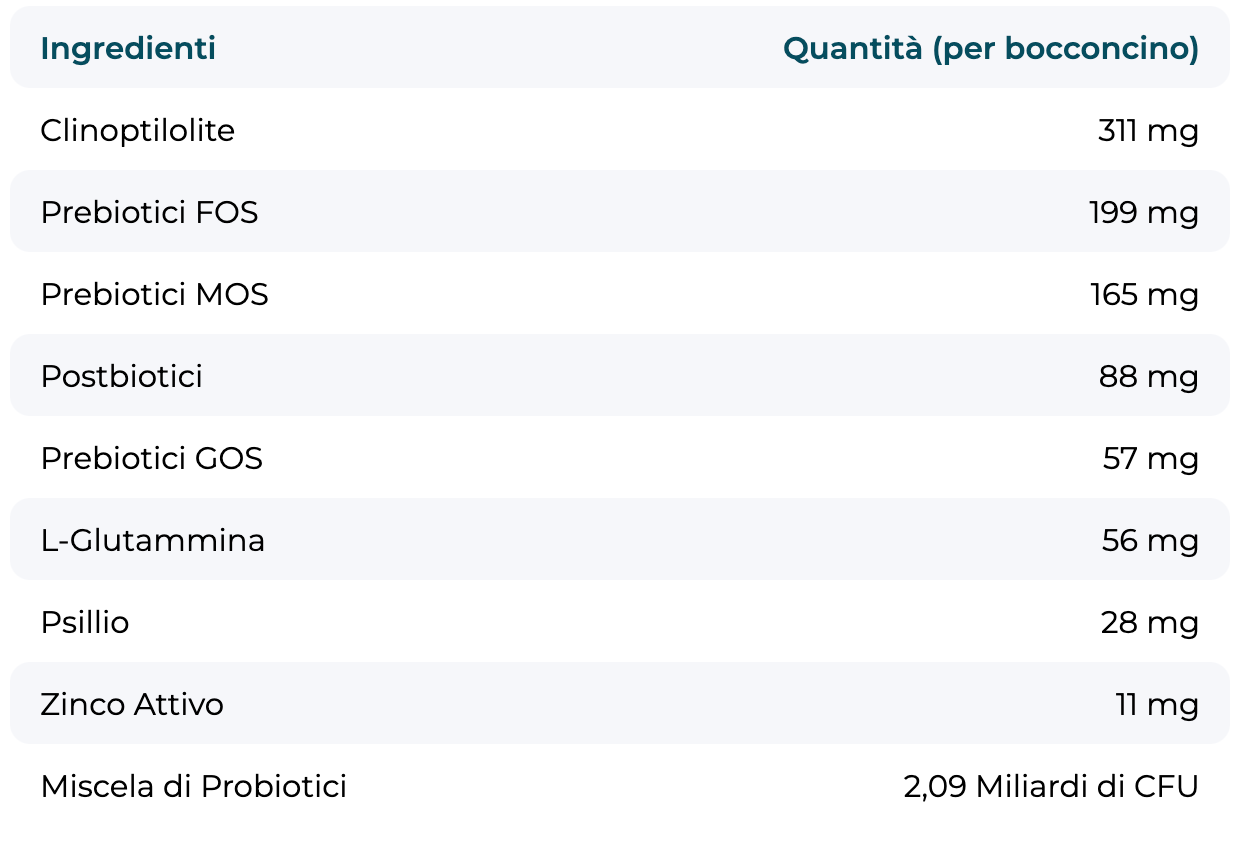Select the Clinoptilolite ingredient name
1238x842 pixels.
[138, 130]
